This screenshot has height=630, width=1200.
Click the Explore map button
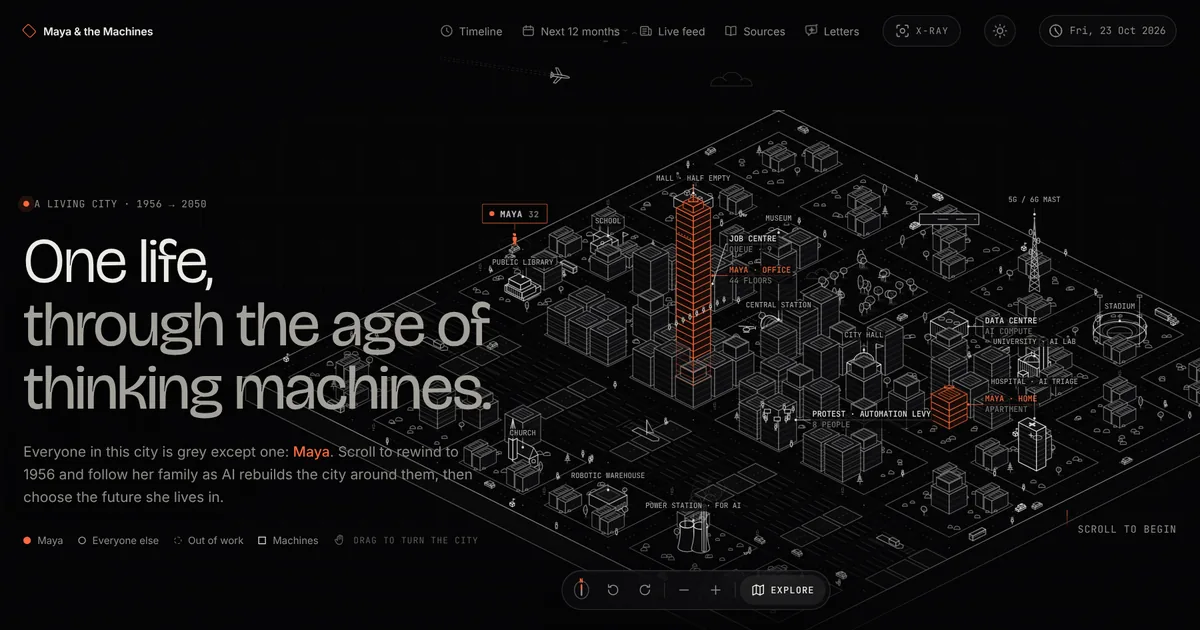pos(783,590)
